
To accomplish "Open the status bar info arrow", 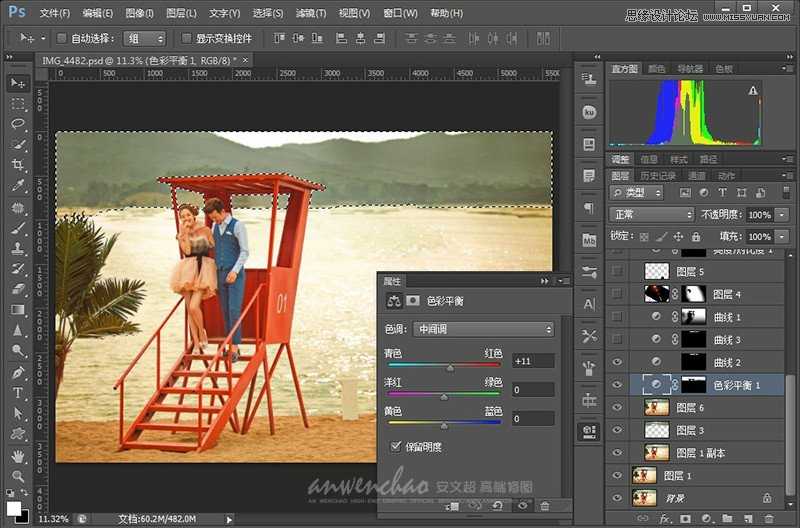I will pos(229,519).
